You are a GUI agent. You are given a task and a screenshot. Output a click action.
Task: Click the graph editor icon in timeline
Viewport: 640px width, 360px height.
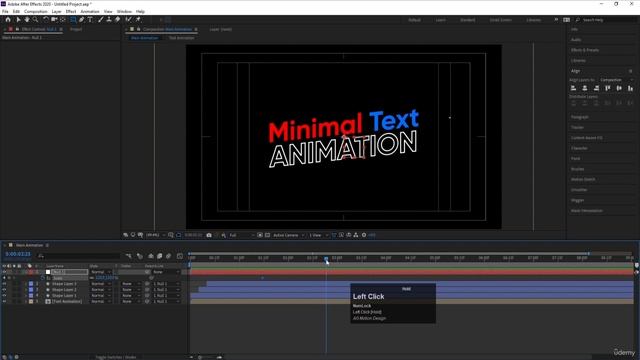180,256
